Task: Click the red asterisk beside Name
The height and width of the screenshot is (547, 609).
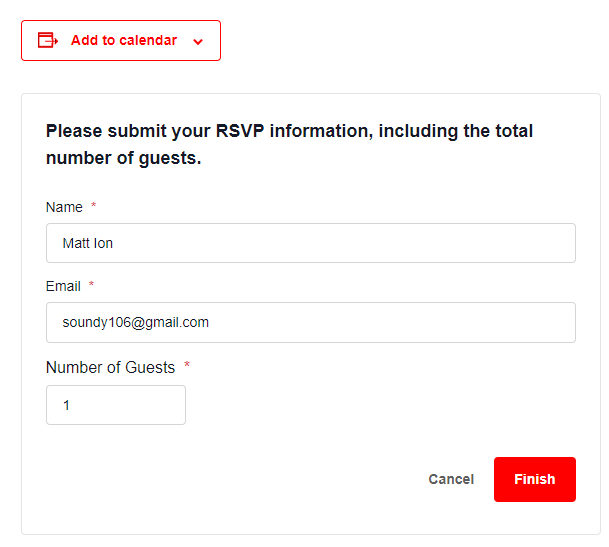Action: tap(94, 206)
